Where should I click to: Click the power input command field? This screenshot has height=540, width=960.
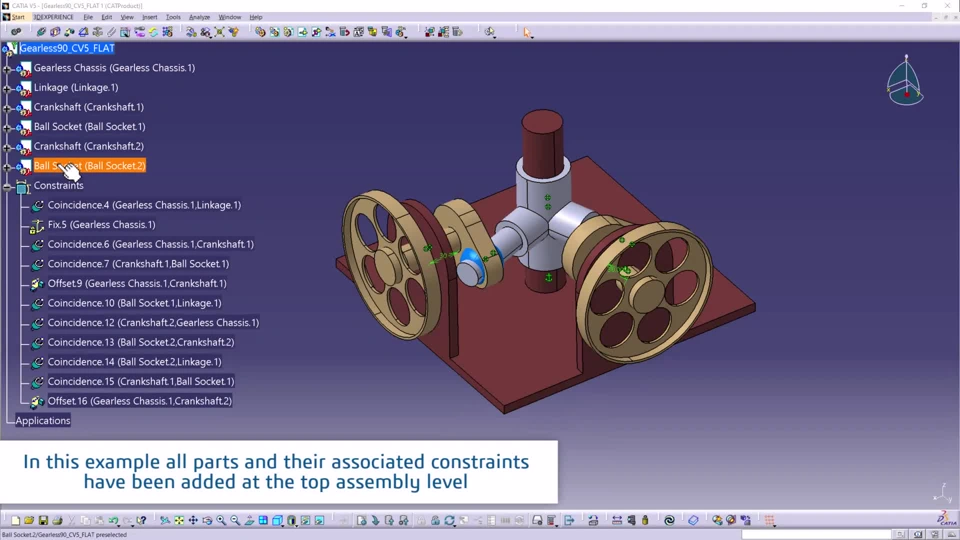817,534
